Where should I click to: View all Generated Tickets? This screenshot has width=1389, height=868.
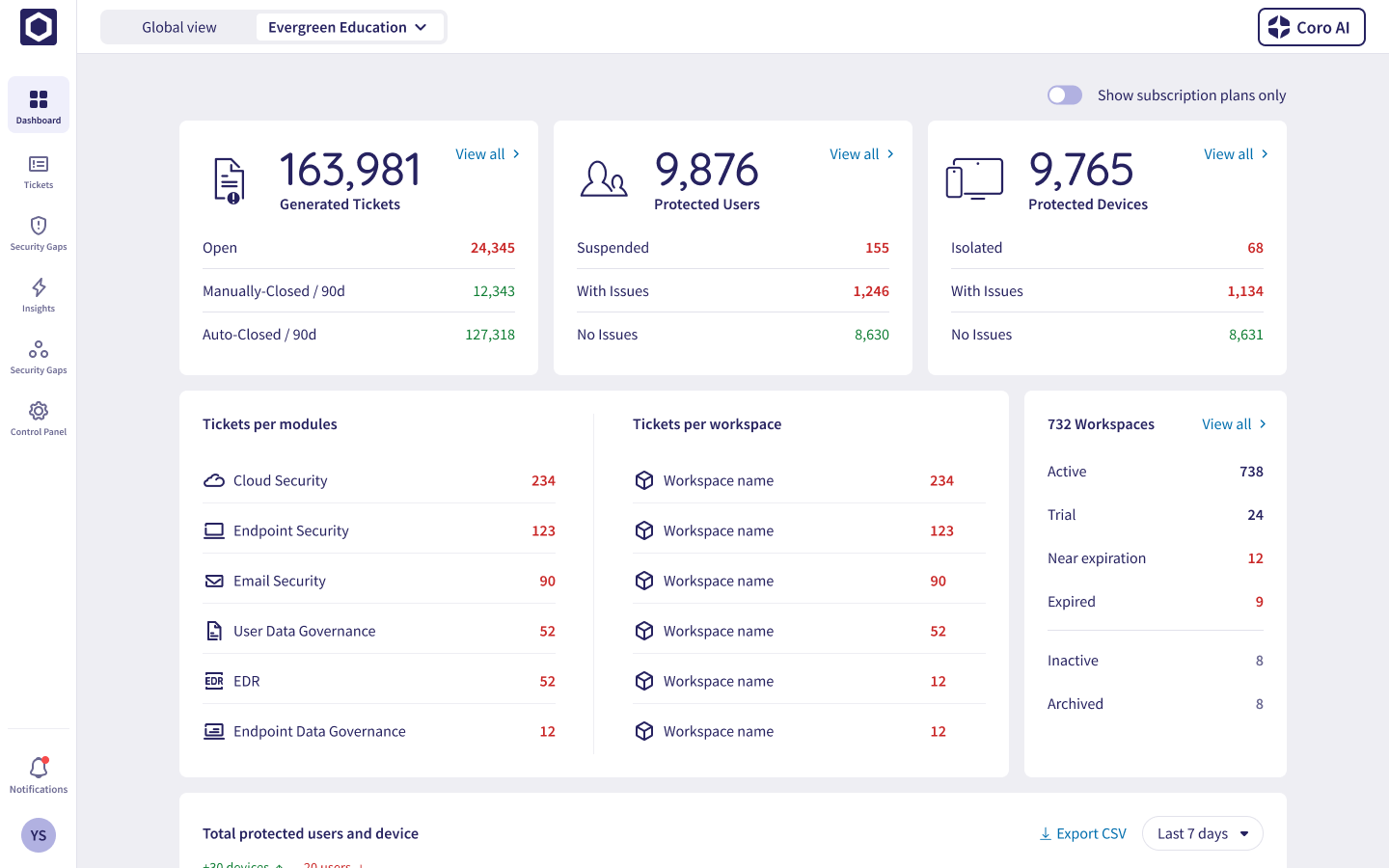[487, 154]
